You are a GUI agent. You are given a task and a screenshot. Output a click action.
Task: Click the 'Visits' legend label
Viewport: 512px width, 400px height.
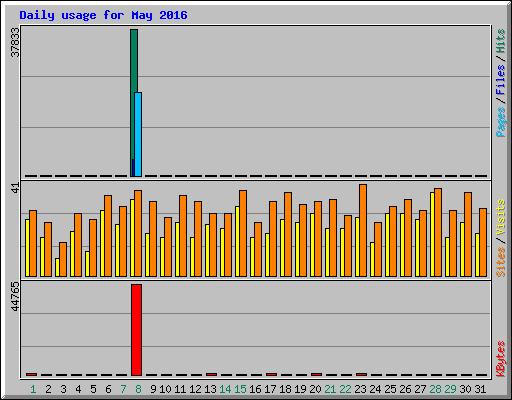[x=500, y=217]
